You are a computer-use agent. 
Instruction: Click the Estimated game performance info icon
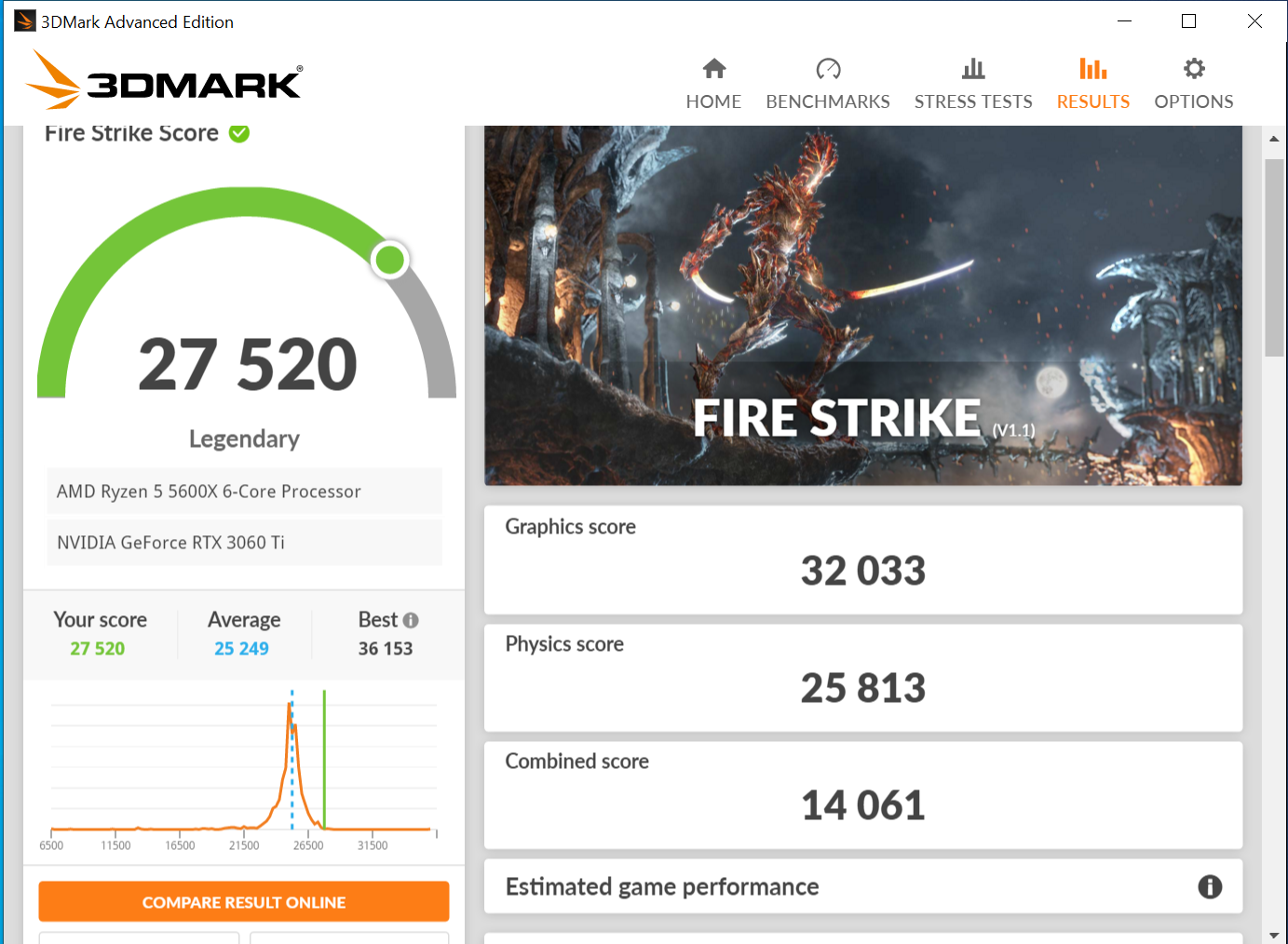(1210, 887)
